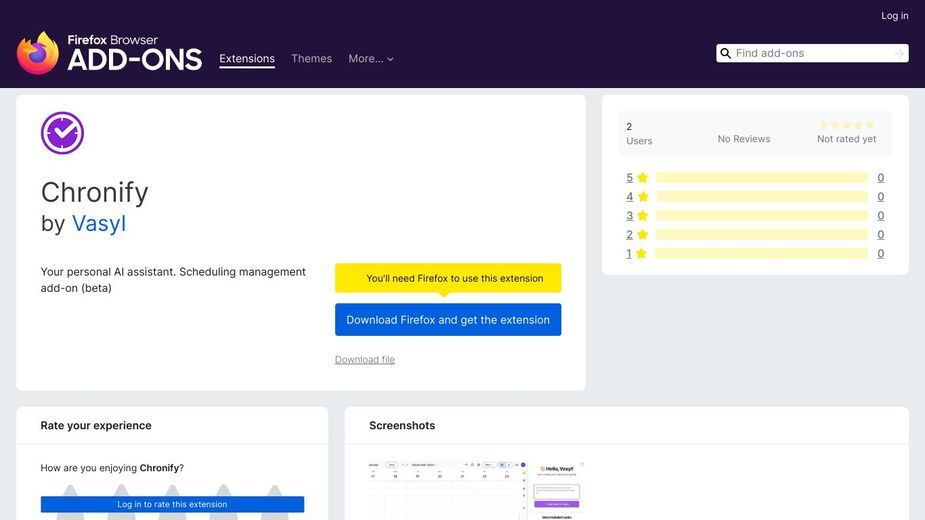Click the 3 star rating number link
The height and width of the screenshot is (520, 925).
629,215
